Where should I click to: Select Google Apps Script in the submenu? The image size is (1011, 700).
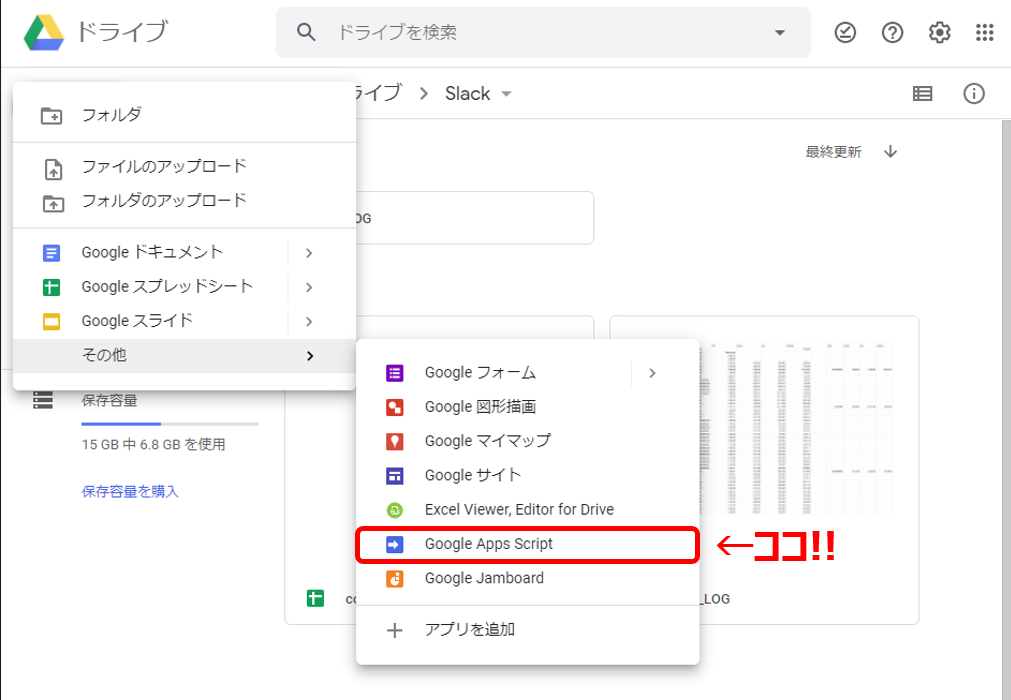(527, 545)
